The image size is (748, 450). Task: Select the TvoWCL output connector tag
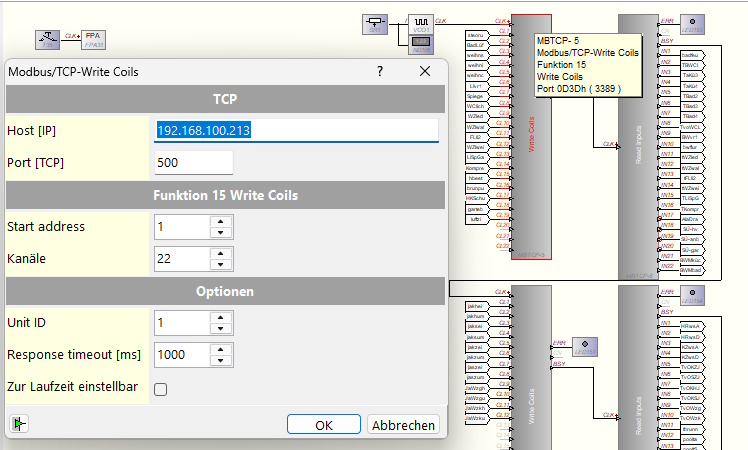692,127
